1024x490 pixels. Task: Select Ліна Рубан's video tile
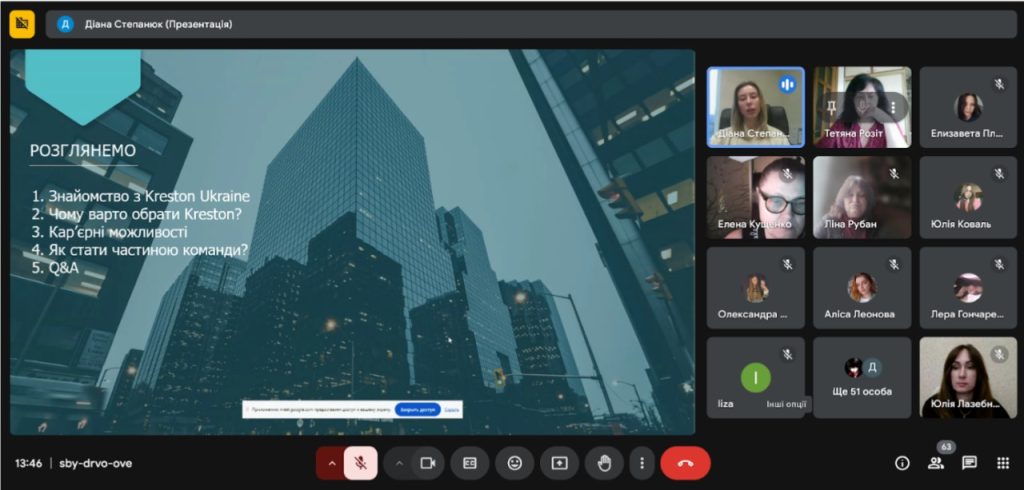coord(862,197)
